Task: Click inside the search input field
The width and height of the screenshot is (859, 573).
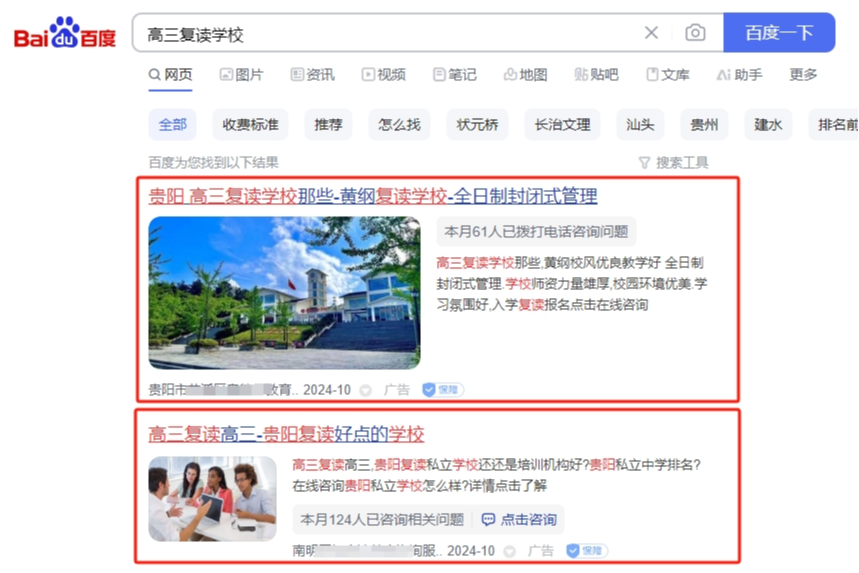Action: (x=383, y=34)
